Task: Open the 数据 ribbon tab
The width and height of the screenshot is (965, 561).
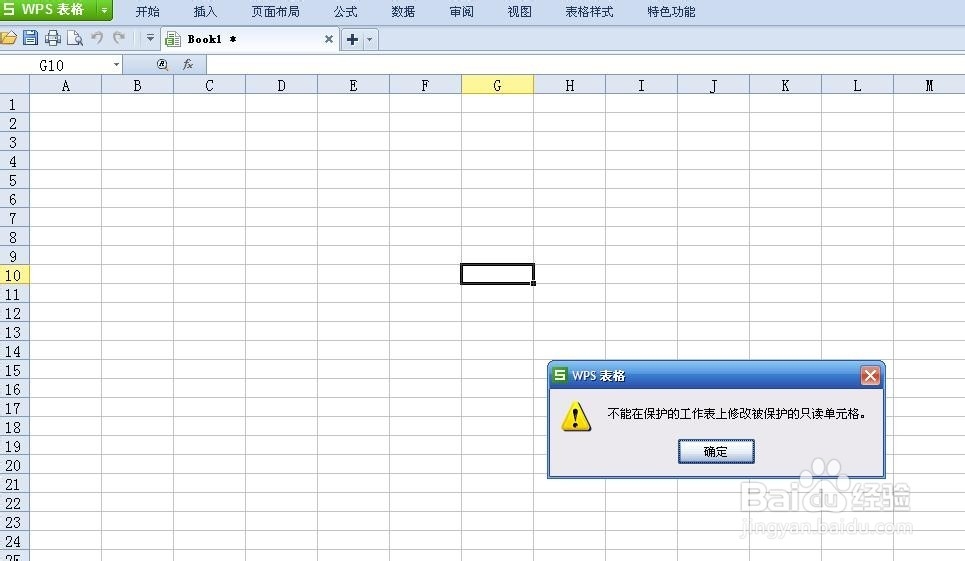Action: 404,12
